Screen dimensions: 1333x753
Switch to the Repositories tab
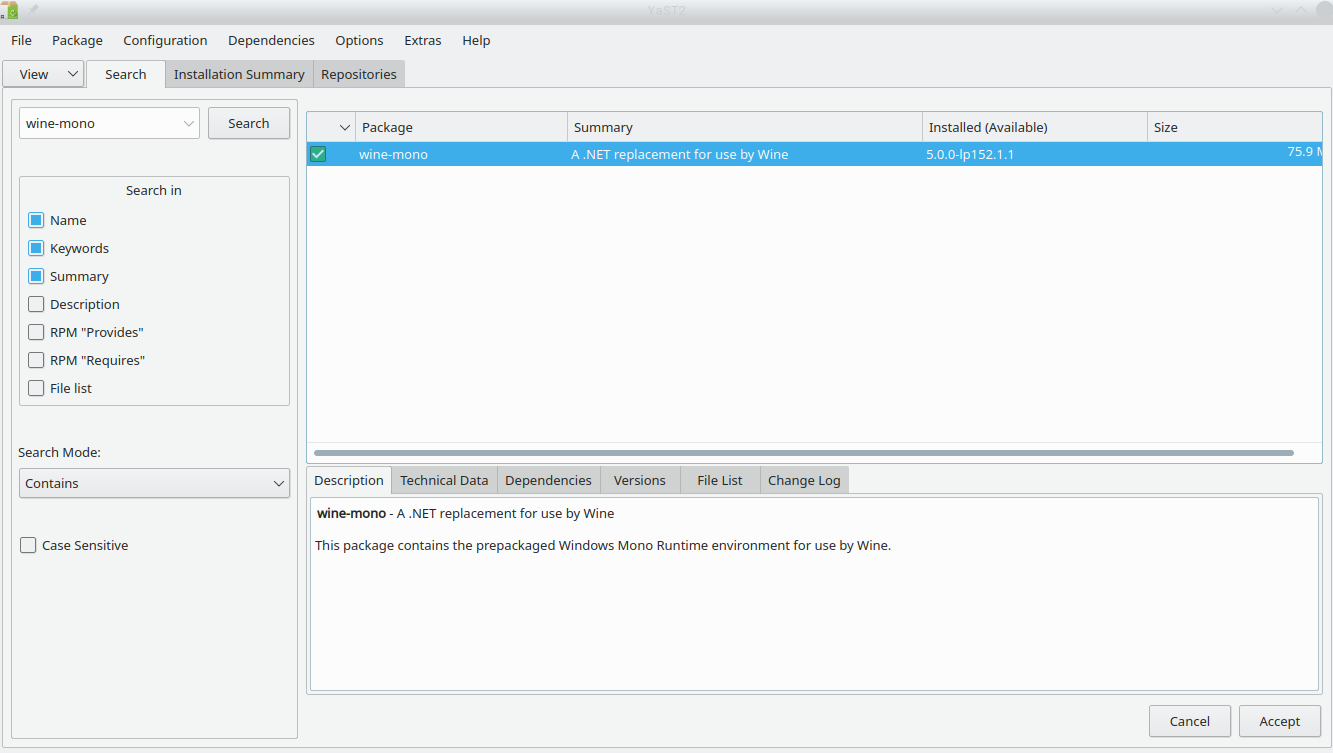[x=359, y=74]
